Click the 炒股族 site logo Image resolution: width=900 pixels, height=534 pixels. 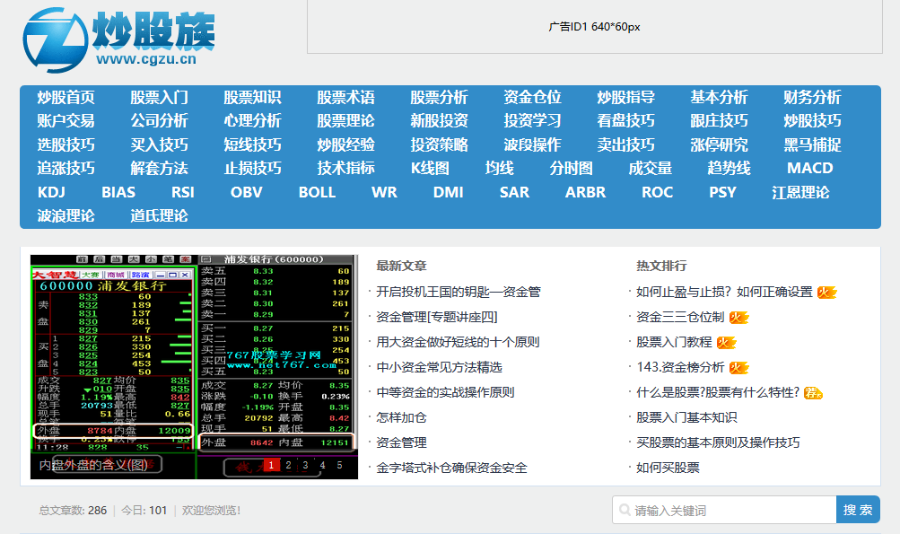pos(119,40)
